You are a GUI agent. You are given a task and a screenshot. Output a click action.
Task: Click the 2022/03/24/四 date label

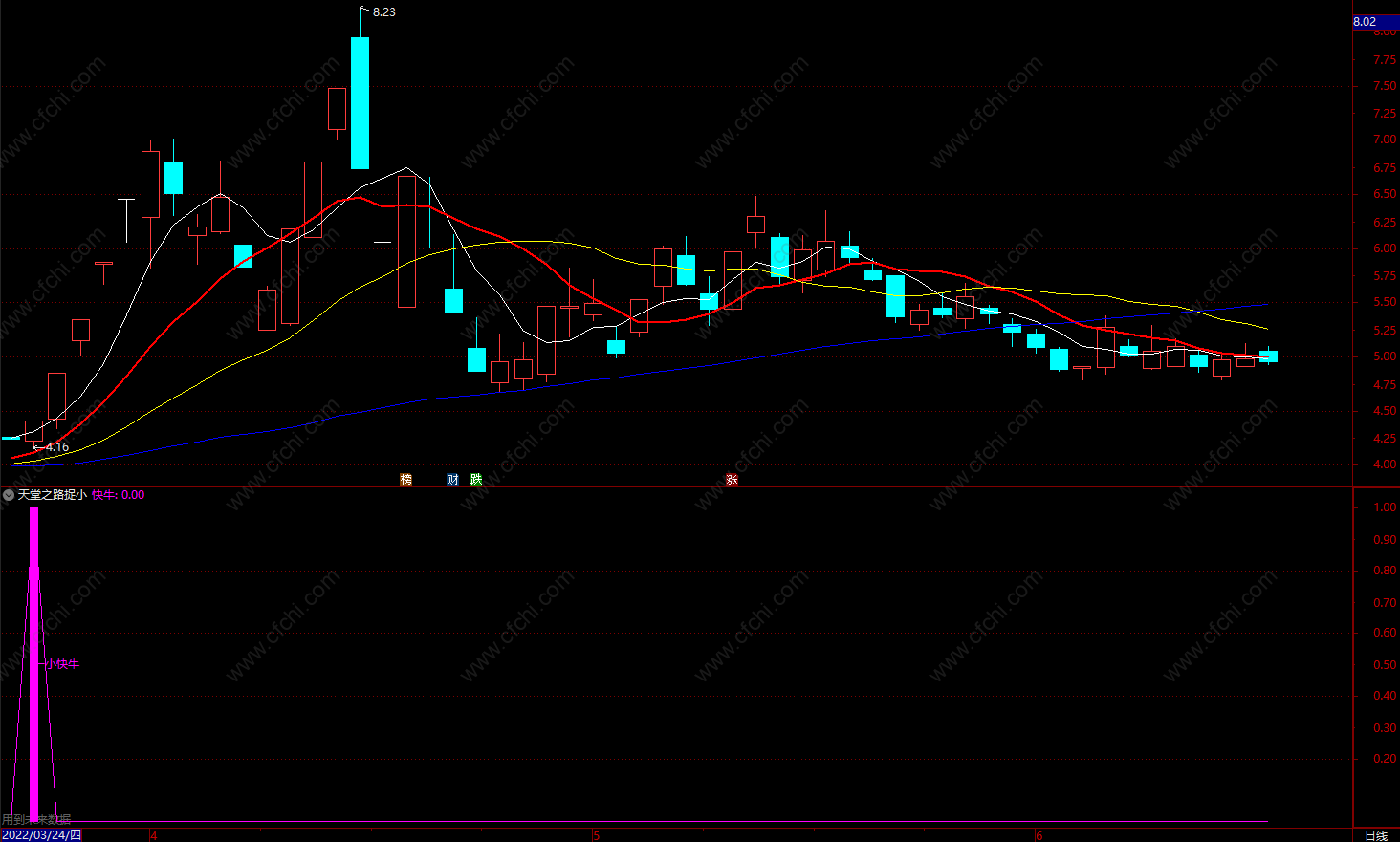point(41,835)
